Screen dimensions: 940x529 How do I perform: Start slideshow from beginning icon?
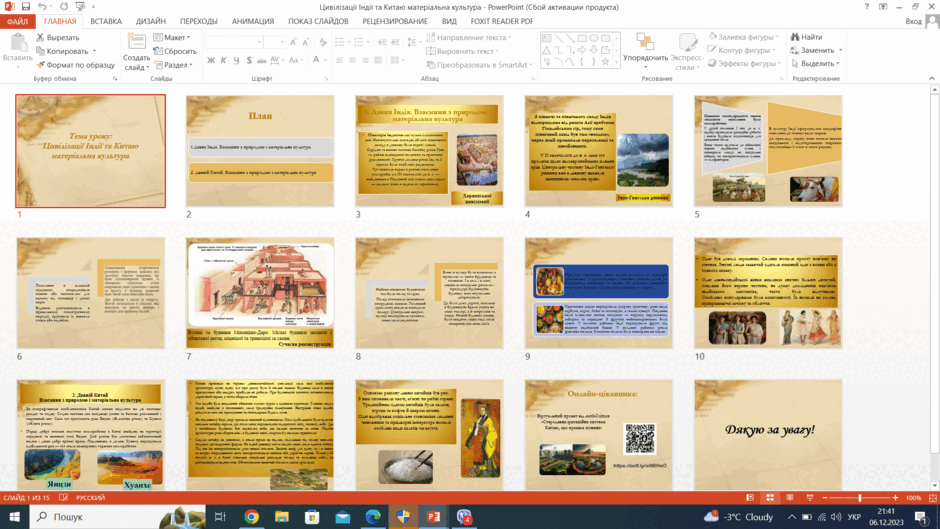pos(80,7)
